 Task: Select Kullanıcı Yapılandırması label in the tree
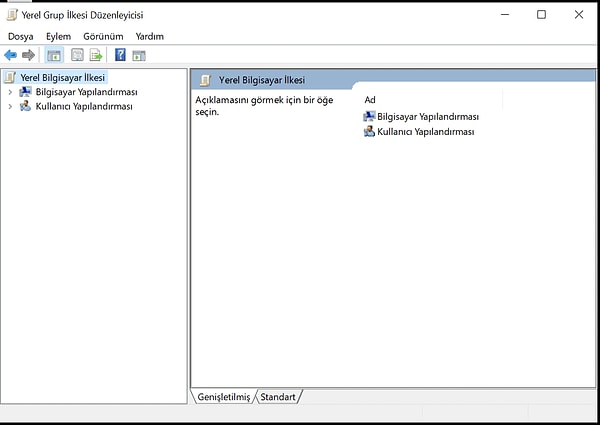84,106
